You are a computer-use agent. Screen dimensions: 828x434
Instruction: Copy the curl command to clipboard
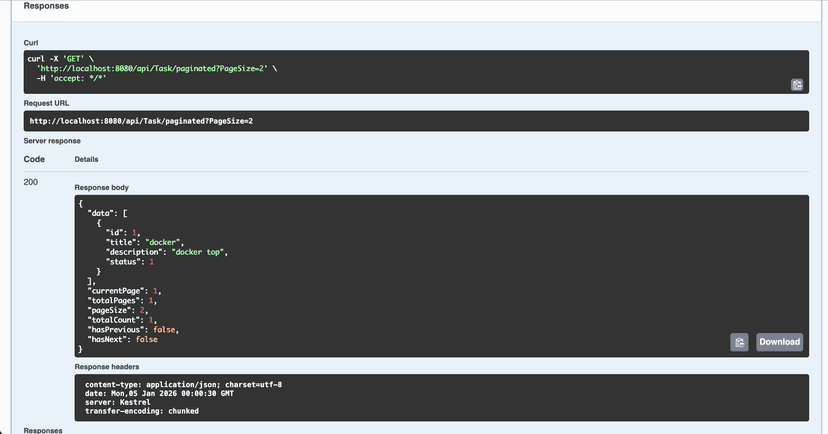point(797,84)
